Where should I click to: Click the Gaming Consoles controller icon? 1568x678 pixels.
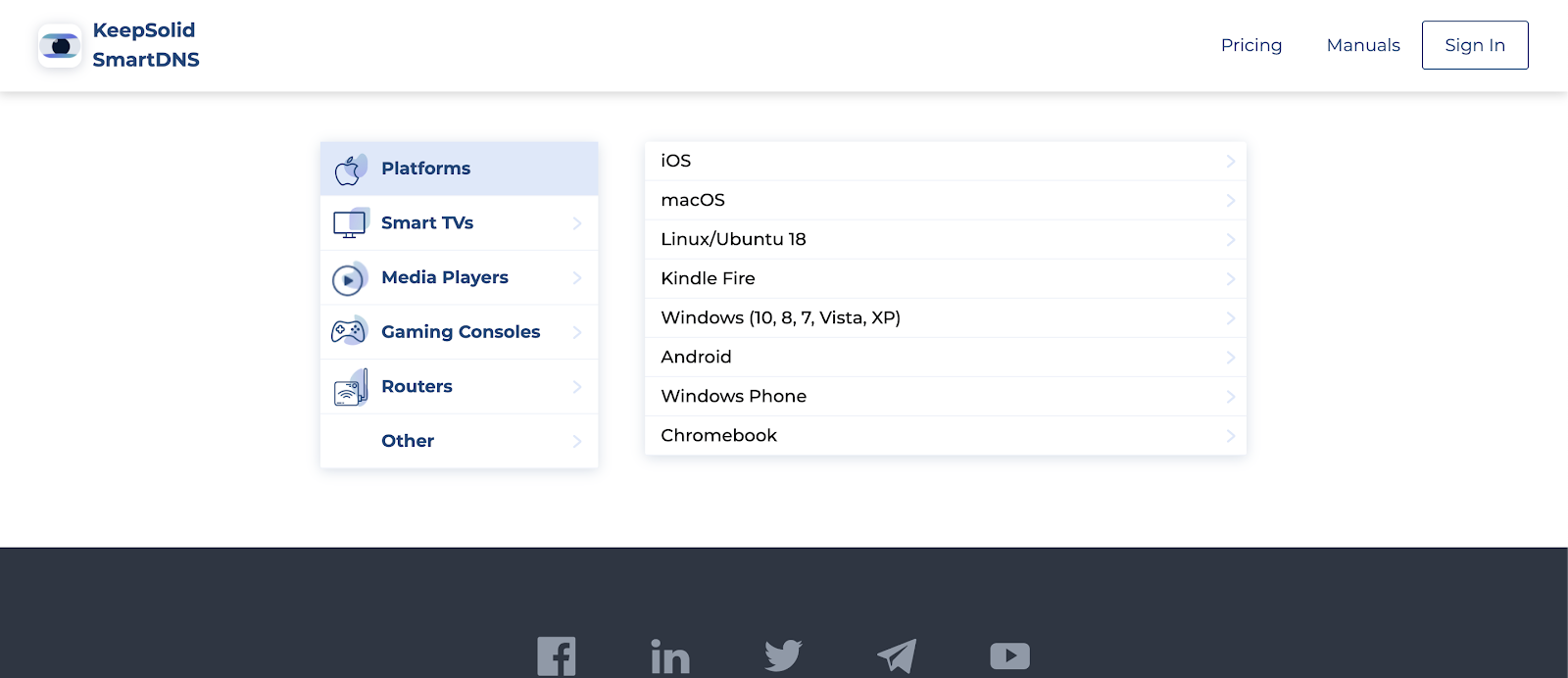click(350, 331)
